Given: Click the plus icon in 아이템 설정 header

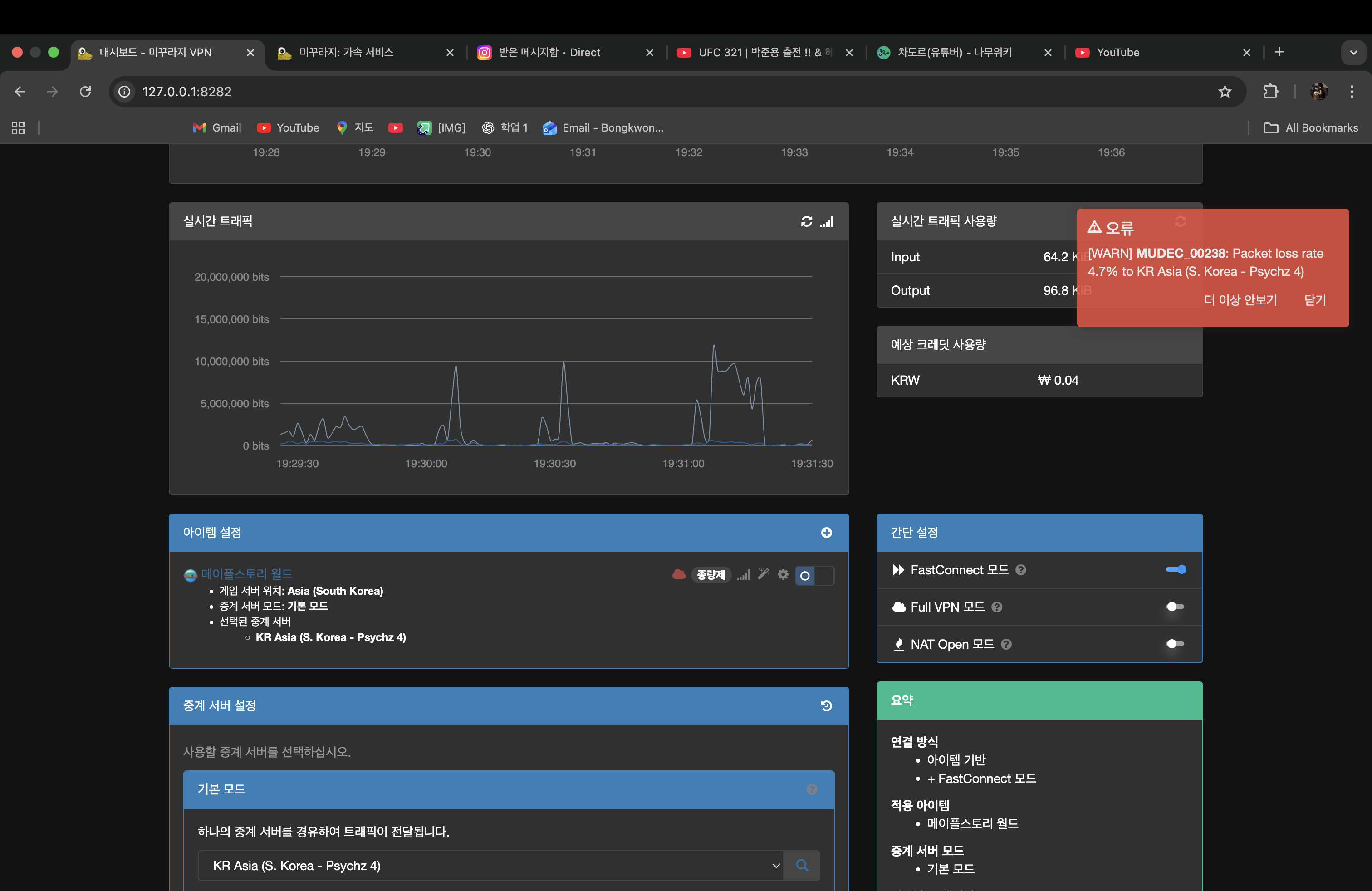Looking at the screenshot, I should click(x=826, y=533).
